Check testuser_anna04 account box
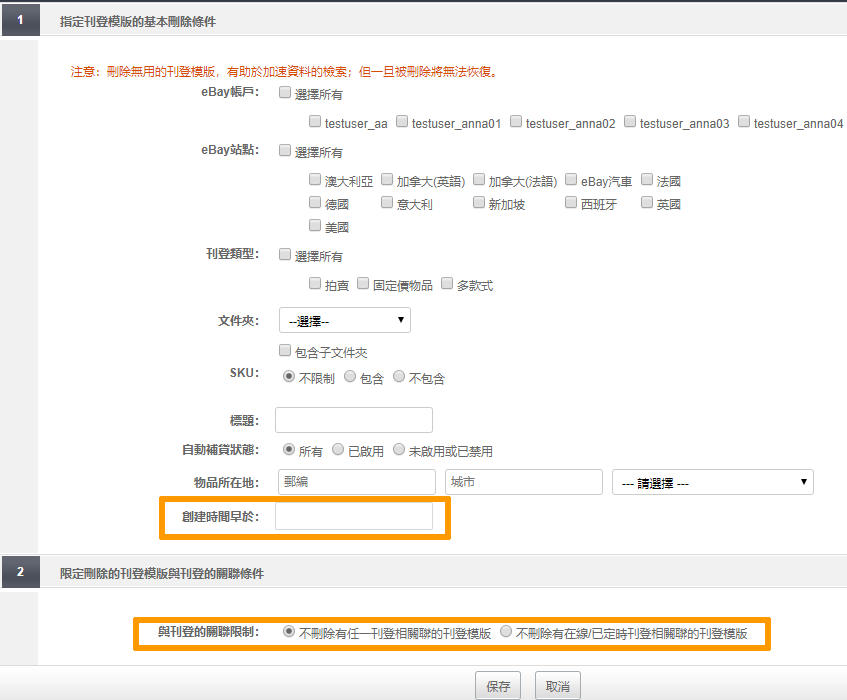The height and width of the screenshot is (700, 847). click(x=744, y=121)
